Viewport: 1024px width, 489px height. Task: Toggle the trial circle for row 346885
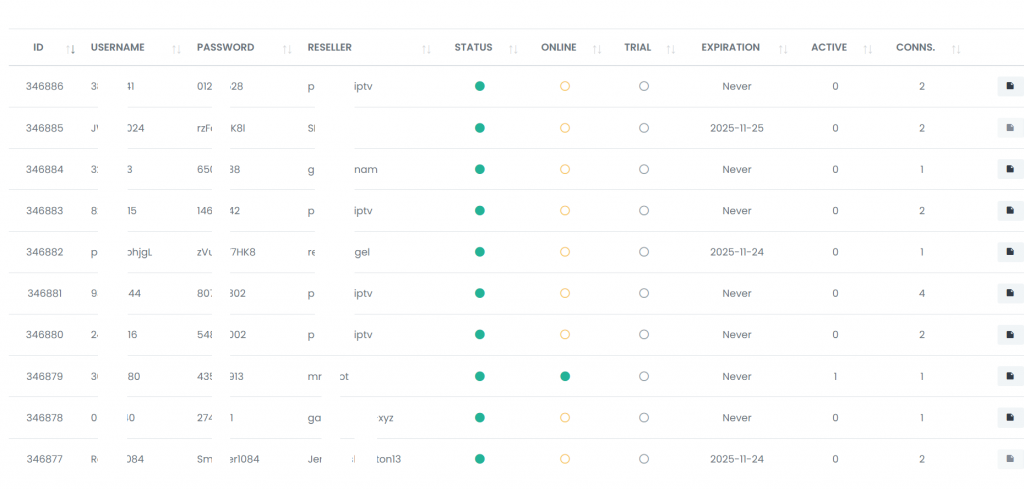(644, 128)
